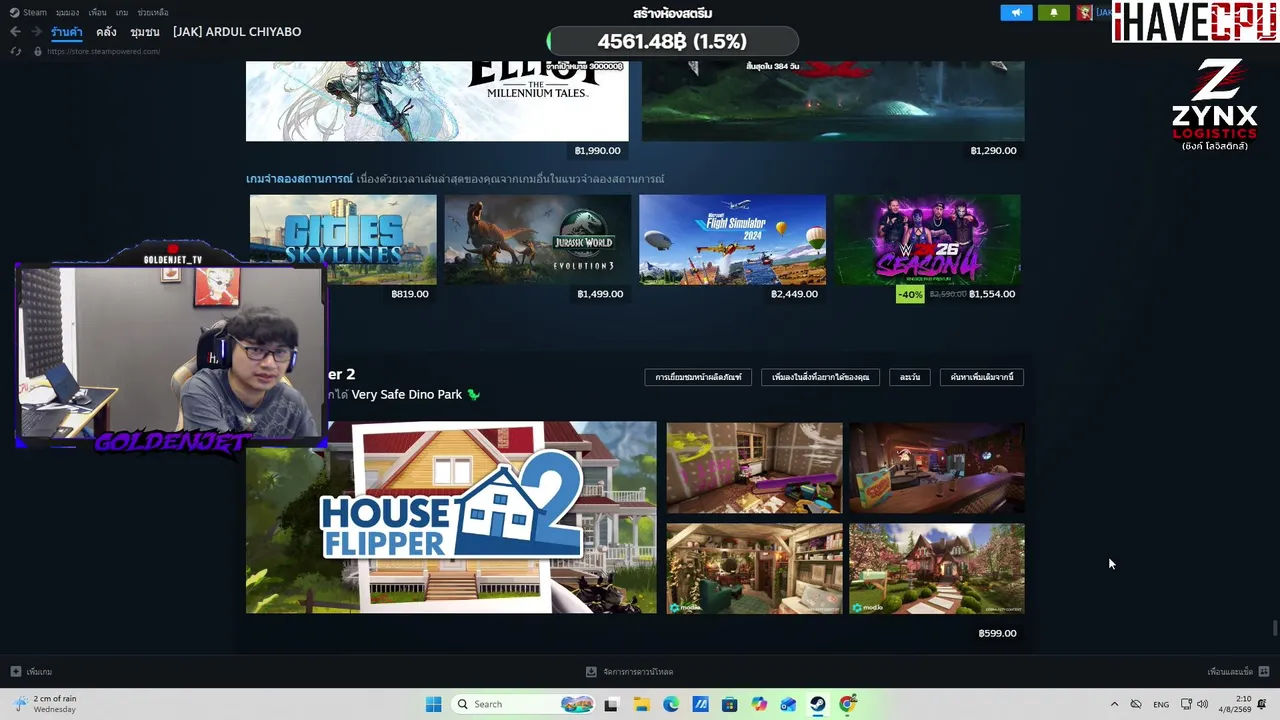Click the Steam icon on the taskbar
Viewport: 1280px width, 720px height.
[x=818, y=704]
